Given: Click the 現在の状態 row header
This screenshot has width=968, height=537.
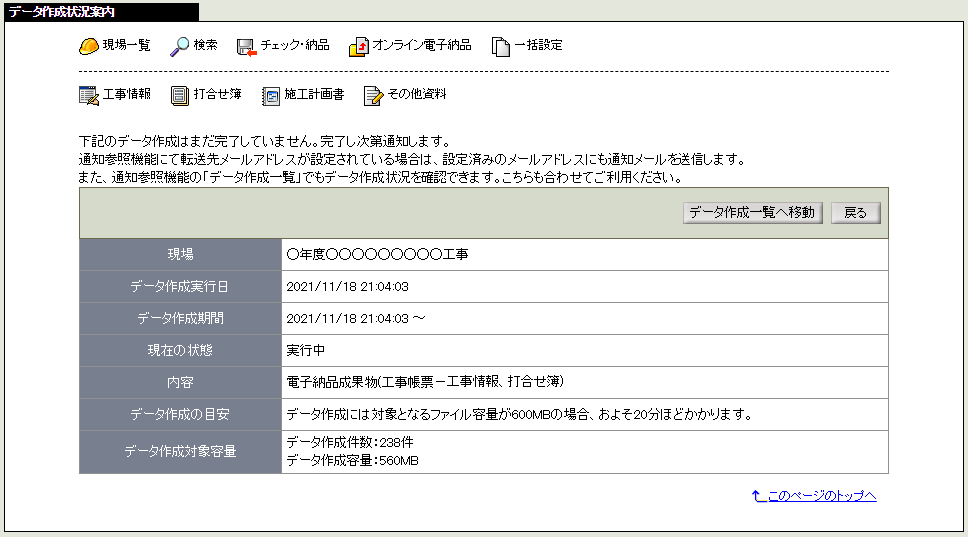Looking at the screenshot, I should pos(180,351).
